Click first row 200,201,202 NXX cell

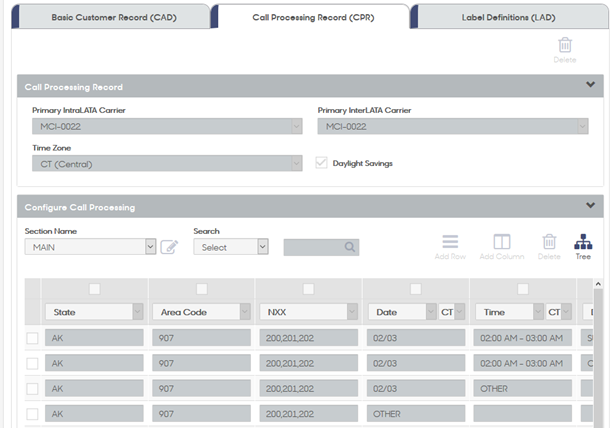click(x=308, y=337)
